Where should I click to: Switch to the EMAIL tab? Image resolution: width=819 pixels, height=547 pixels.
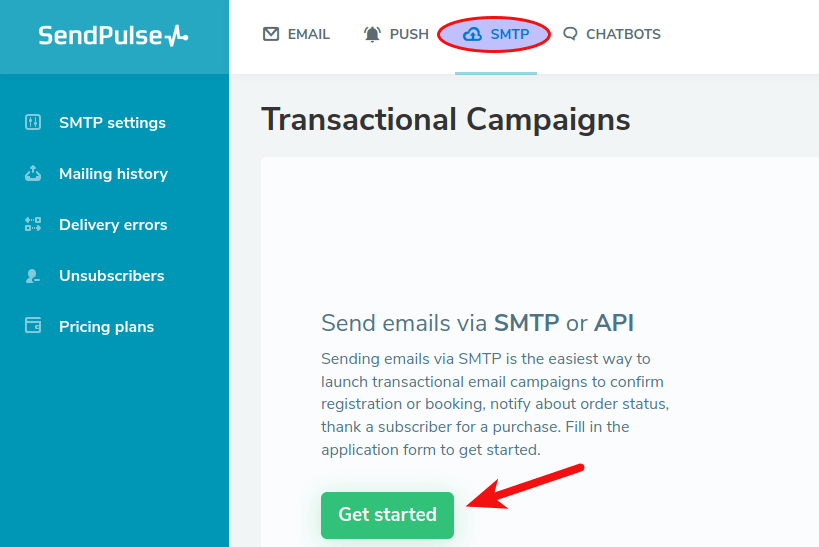click(x=308, y=34)
